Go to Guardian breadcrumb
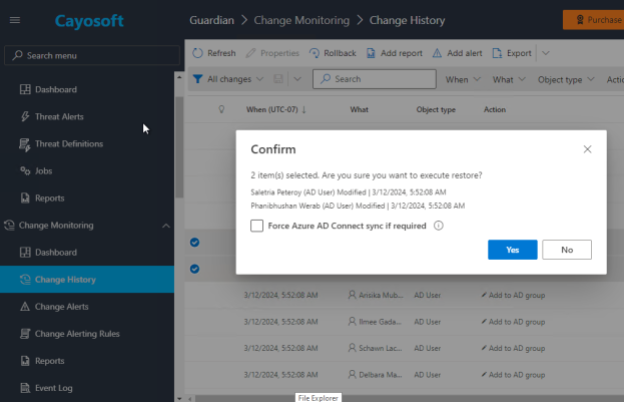The image size is (624, 402). (212, 20)
